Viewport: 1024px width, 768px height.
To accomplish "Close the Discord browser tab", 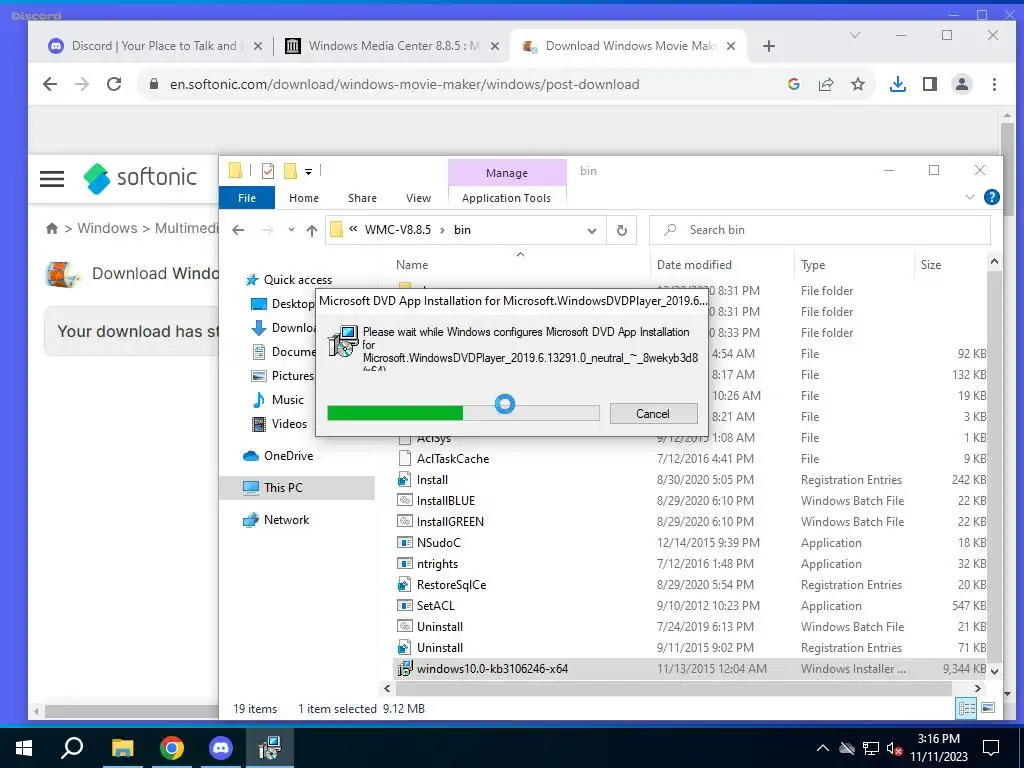I will click(258, 46).
